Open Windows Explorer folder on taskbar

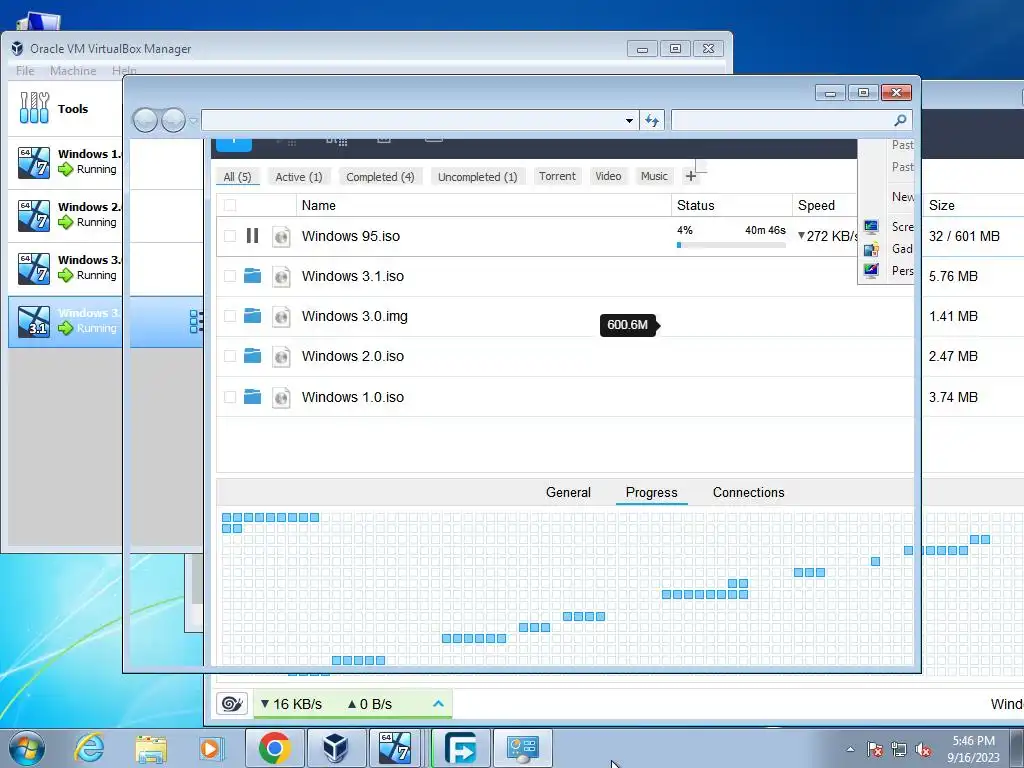(151, 749)
